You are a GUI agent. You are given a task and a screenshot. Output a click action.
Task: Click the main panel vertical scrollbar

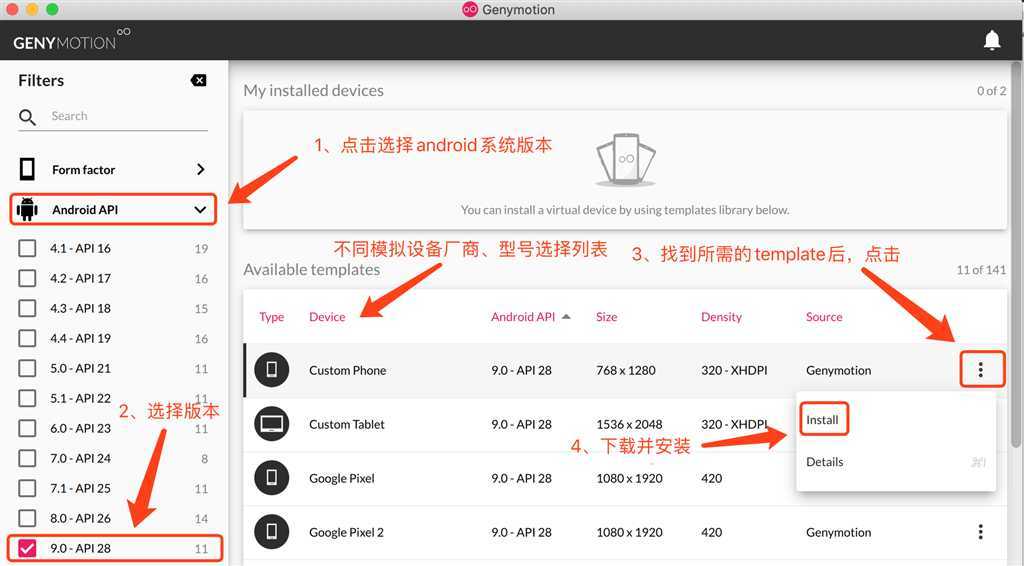pyautogui.click(x=1016, y=255)
